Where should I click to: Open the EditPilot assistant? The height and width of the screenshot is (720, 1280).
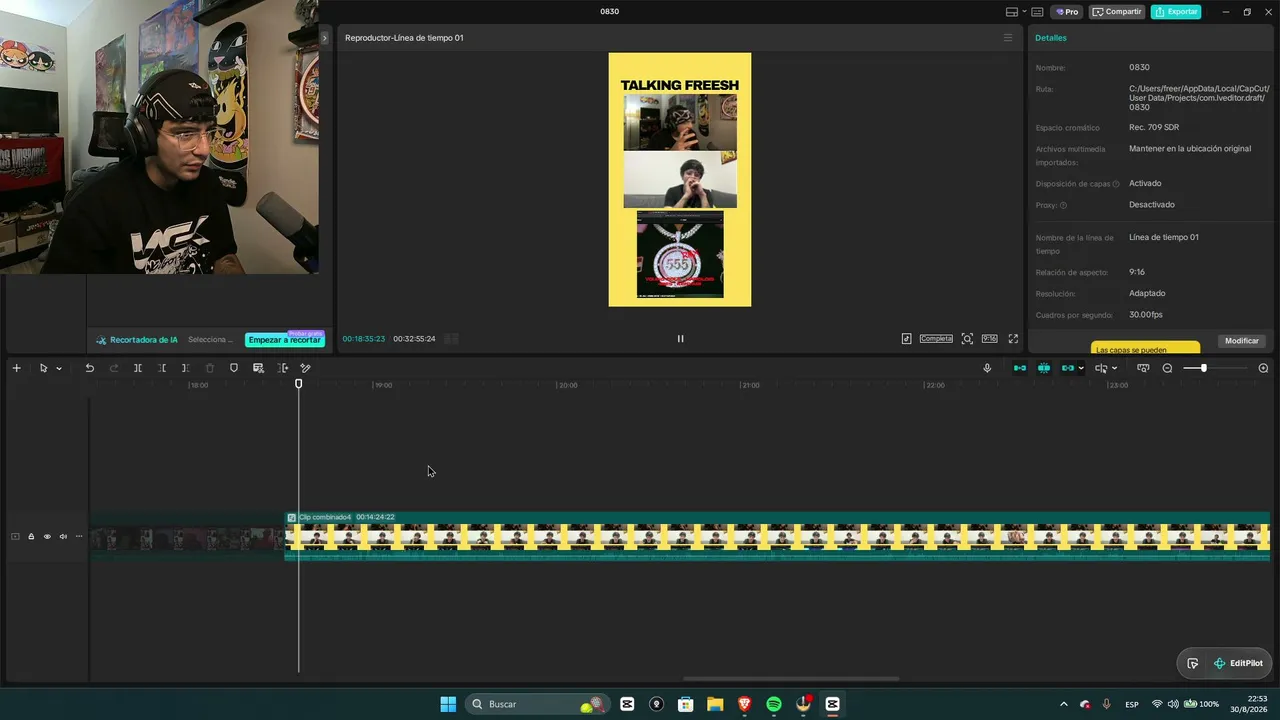click(1238, 663)
